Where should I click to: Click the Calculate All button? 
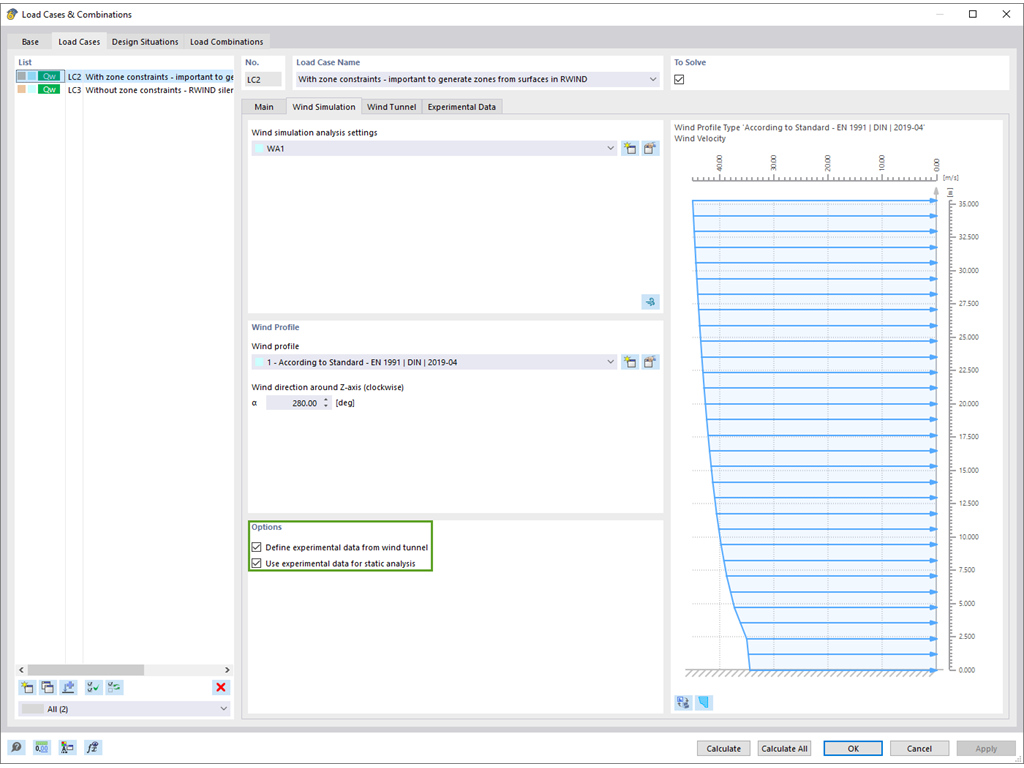coord(784,748)
